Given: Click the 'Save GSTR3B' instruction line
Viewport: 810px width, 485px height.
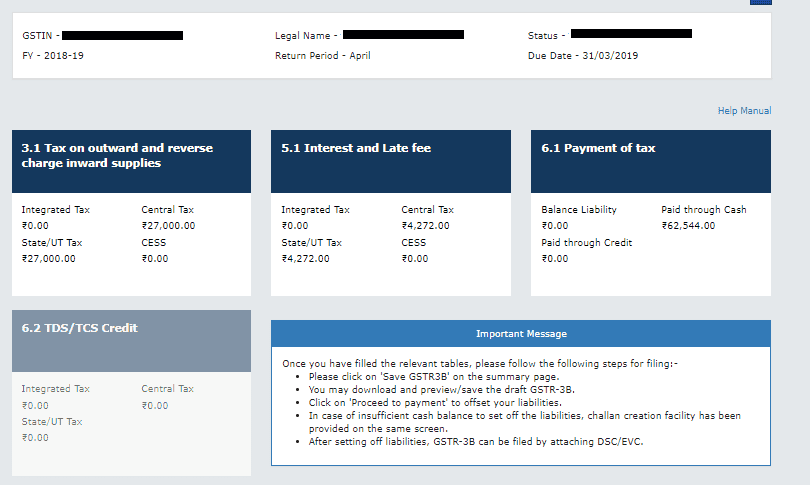Looking at the screenshot, I should (x=434, y=377).
